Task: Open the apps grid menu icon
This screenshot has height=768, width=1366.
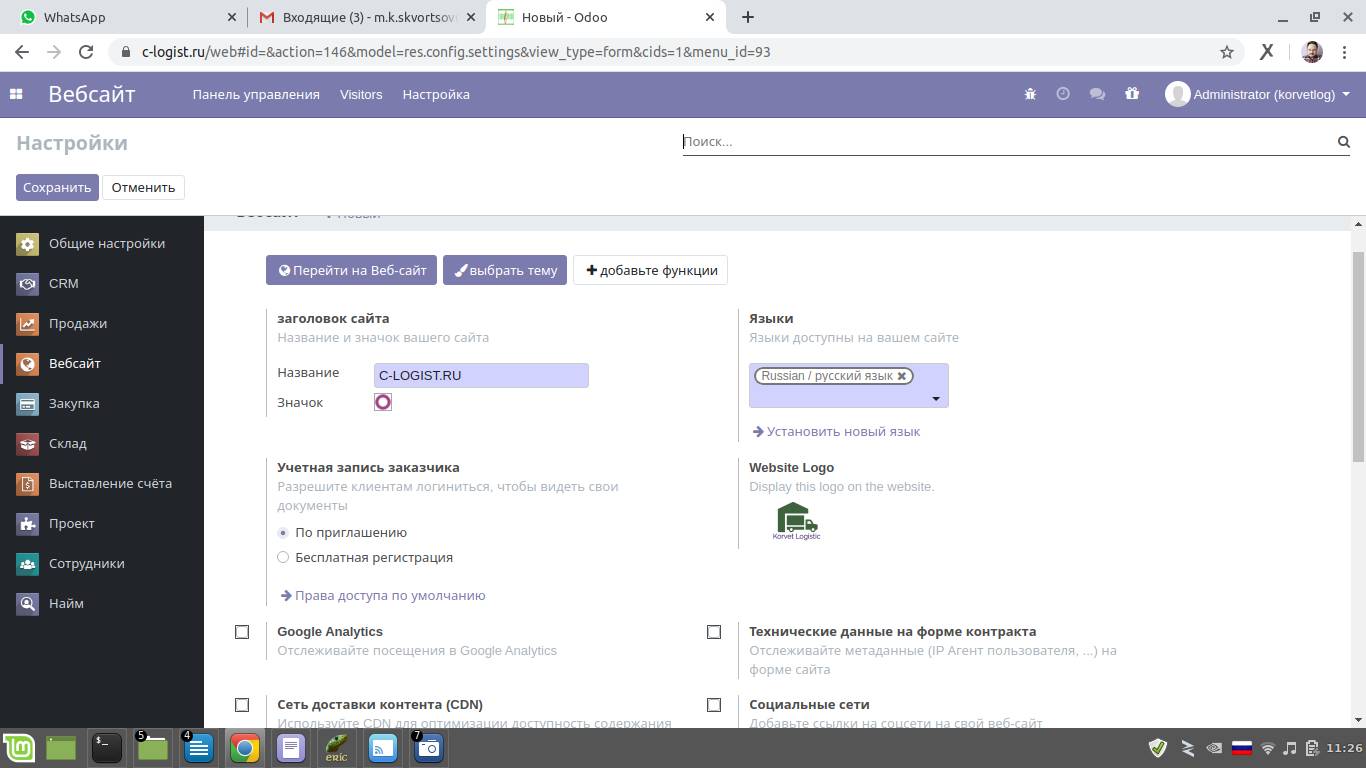Action: pyautogui.click(x=16, y=94)
